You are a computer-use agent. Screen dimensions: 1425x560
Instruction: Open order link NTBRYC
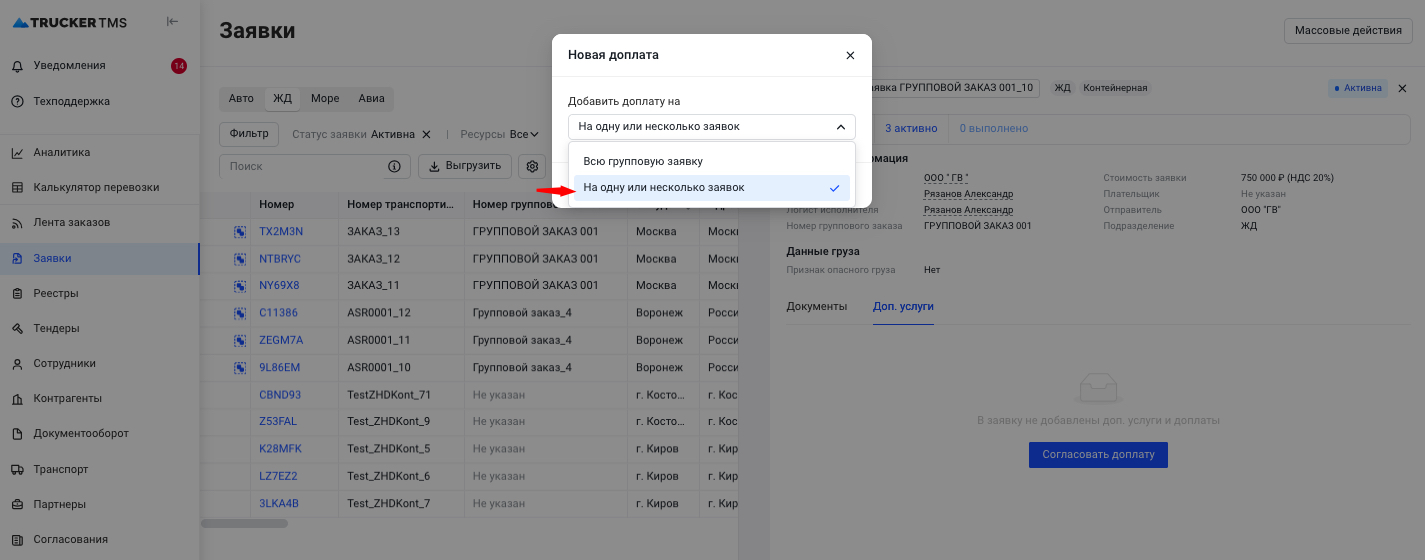pyautogui.click(x=279, y=259)
